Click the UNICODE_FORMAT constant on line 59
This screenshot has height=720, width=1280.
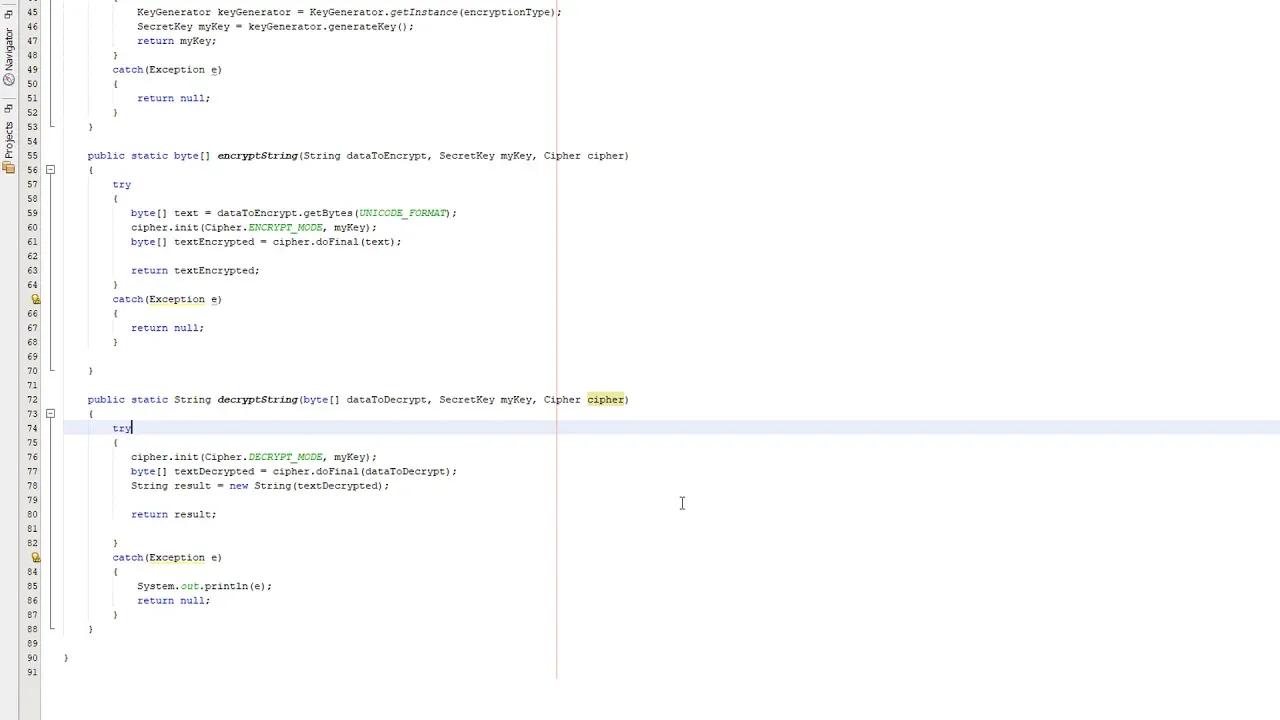coord(402,212)
